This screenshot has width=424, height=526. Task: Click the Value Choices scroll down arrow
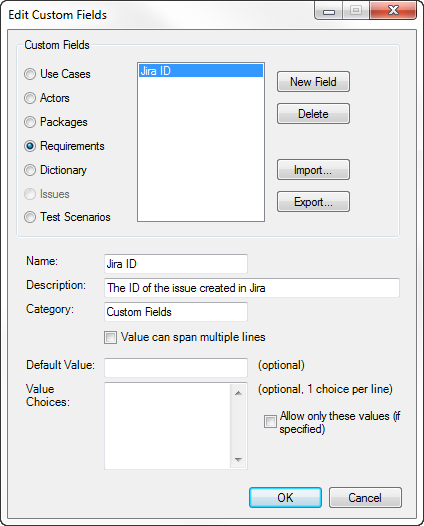238,460
